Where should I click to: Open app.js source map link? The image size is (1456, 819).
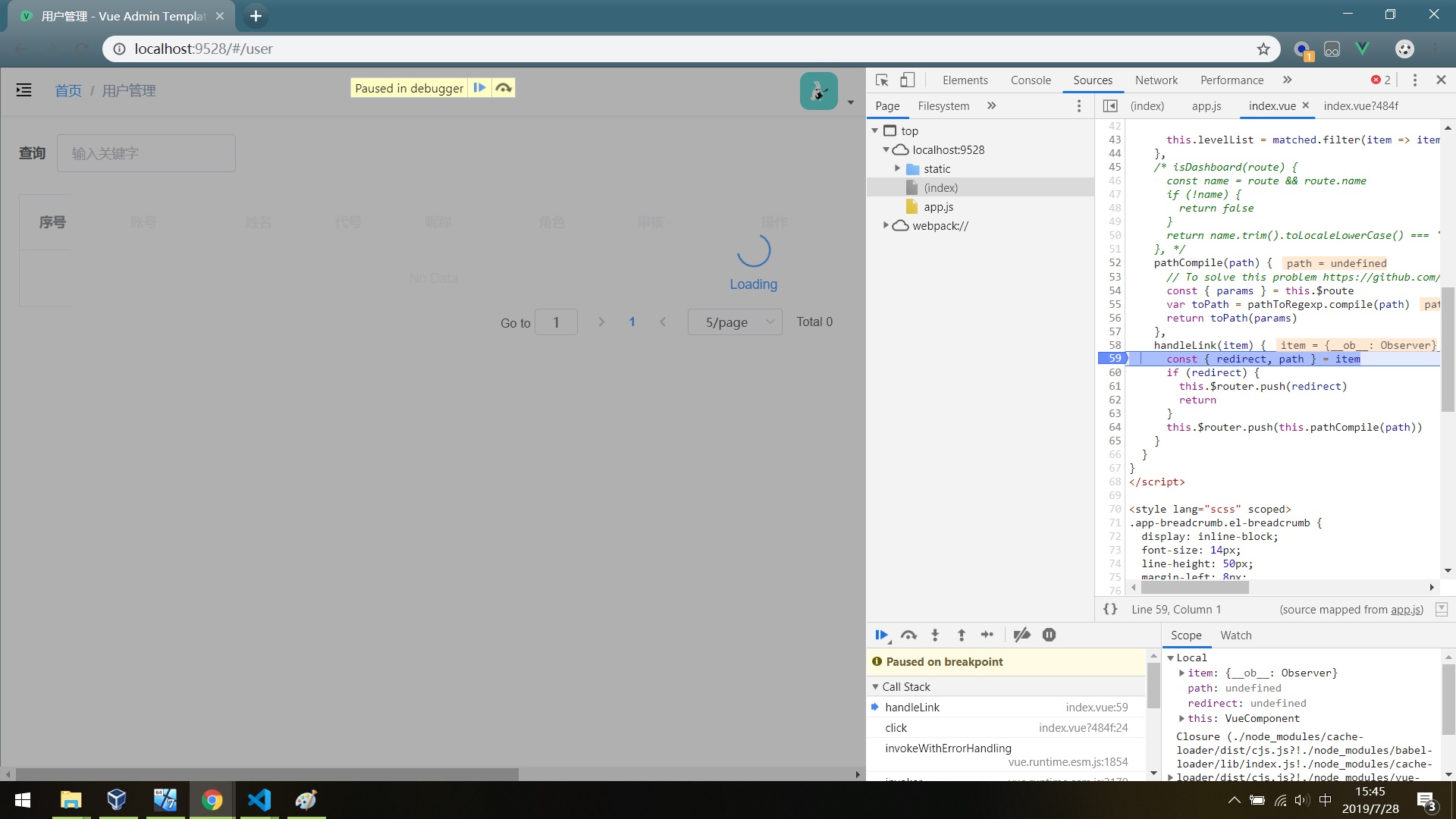pos(1407,610)
